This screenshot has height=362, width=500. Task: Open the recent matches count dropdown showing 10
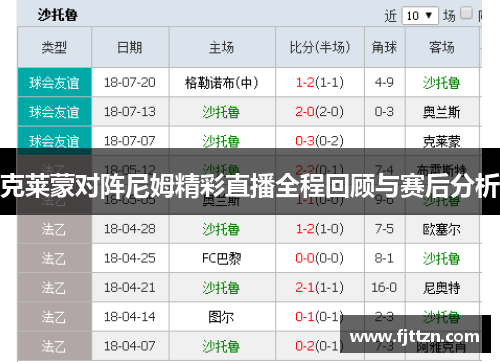[x=420, y=15]
